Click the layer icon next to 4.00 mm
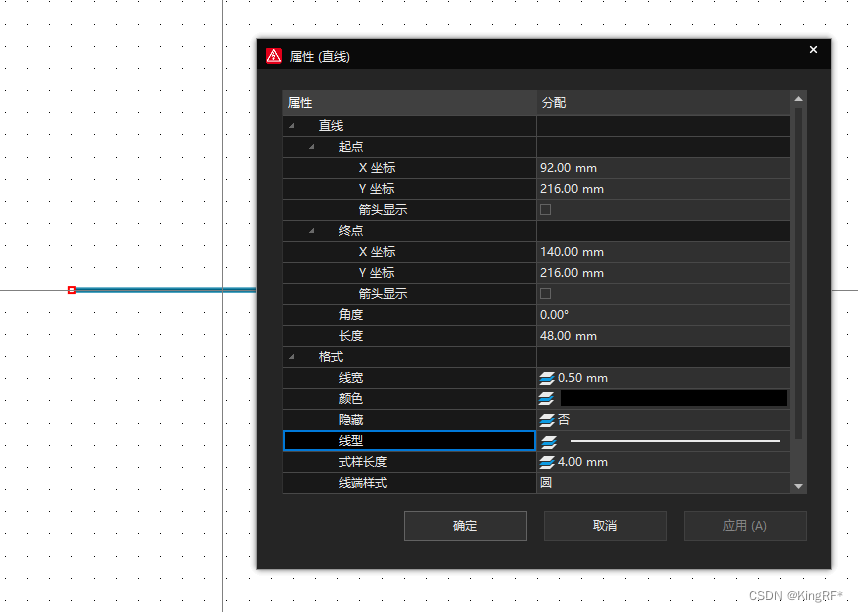 (547, 462)
